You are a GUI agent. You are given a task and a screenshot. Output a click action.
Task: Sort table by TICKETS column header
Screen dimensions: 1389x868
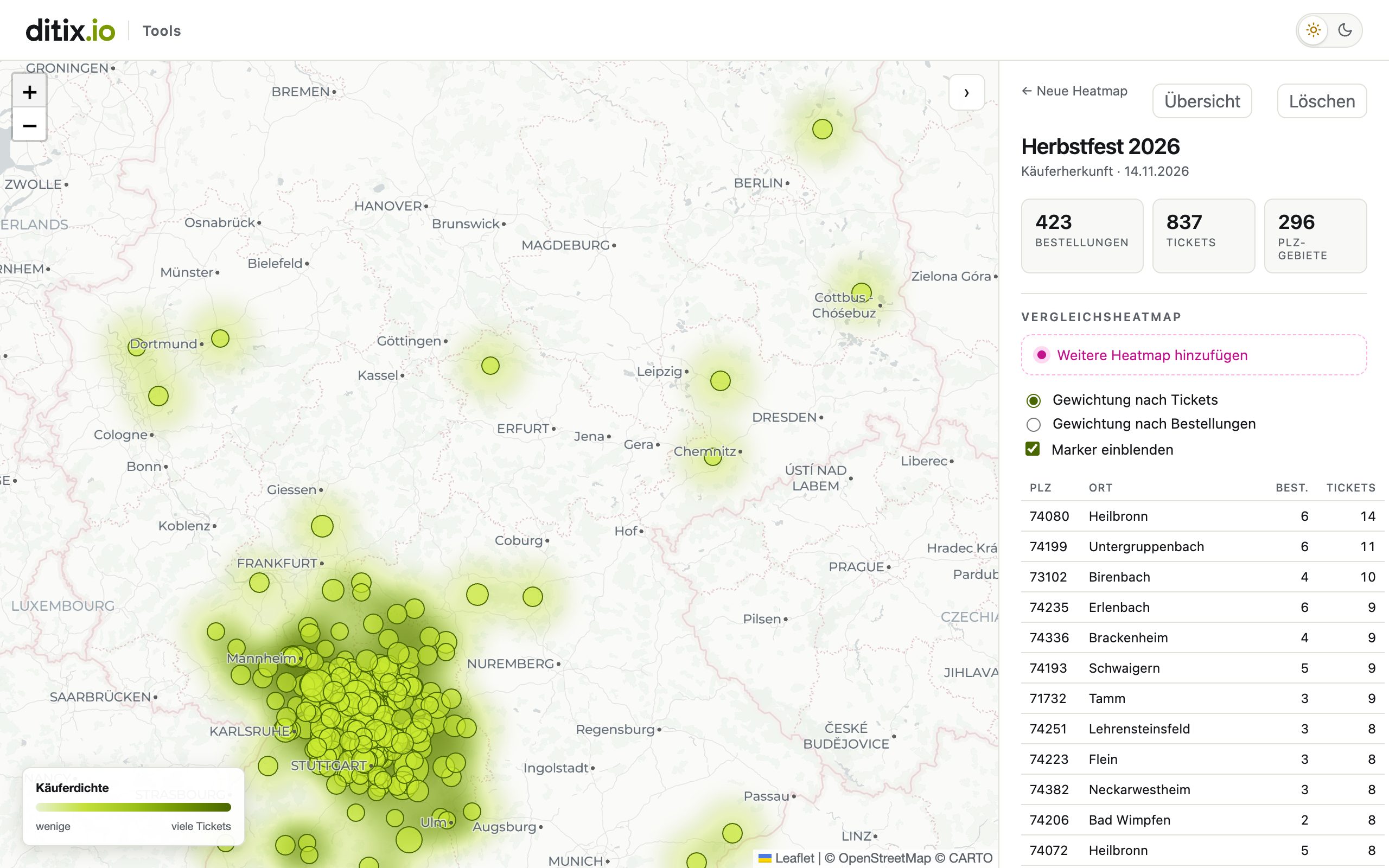(x=1350, y=488)
